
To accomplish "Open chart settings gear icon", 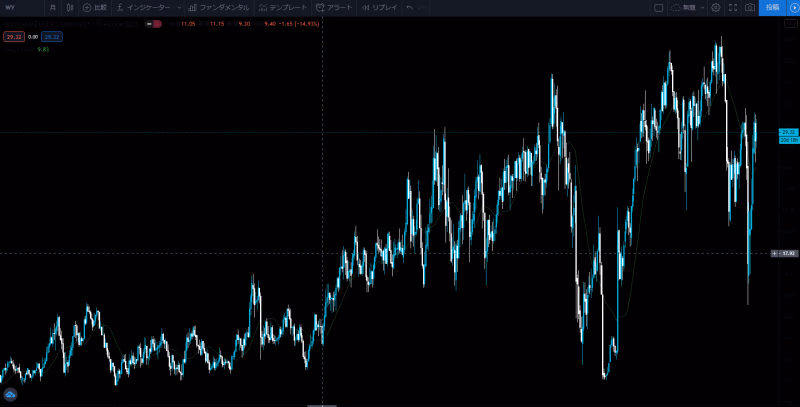I will 716,7.
